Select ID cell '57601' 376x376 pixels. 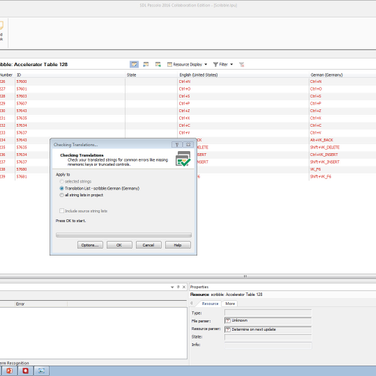click(70, 89)
